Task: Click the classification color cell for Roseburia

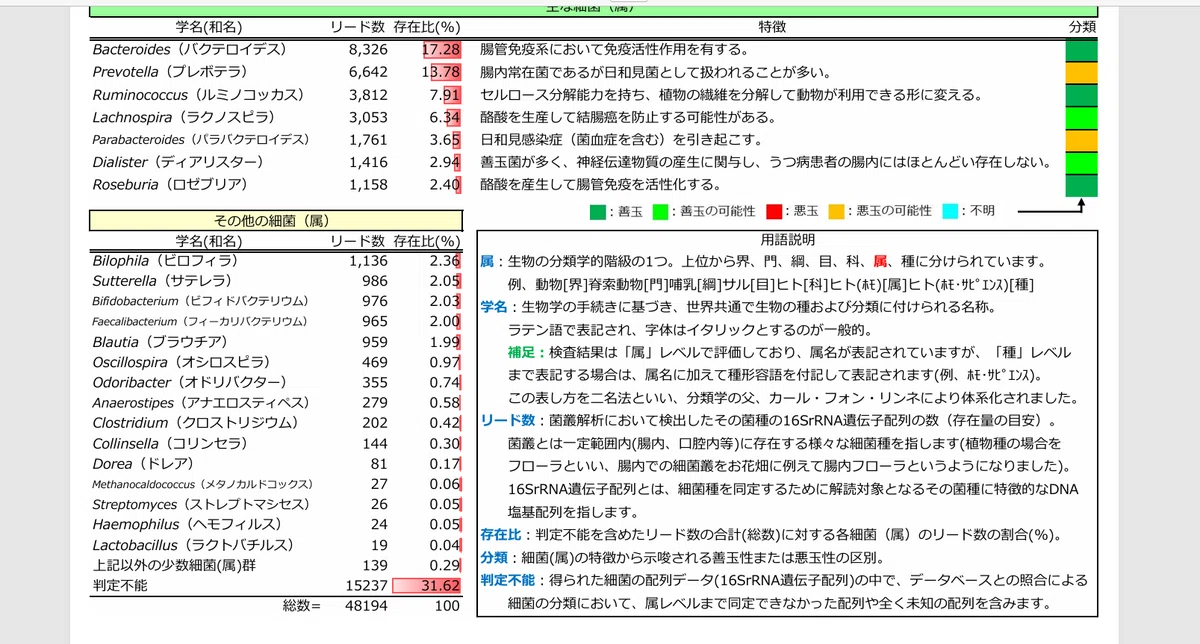Action: click(x=1082, y=185)
